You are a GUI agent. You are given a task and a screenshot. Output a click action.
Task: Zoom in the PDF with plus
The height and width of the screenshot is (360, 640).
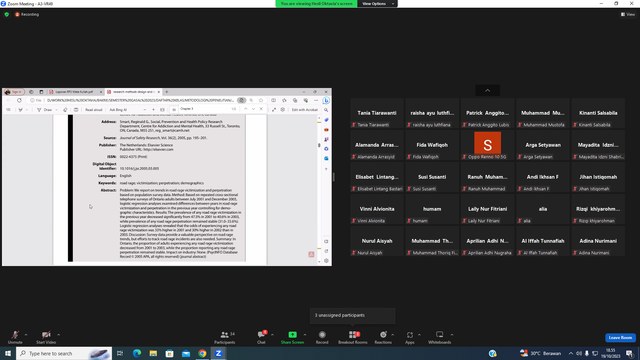tap(153, 110)
